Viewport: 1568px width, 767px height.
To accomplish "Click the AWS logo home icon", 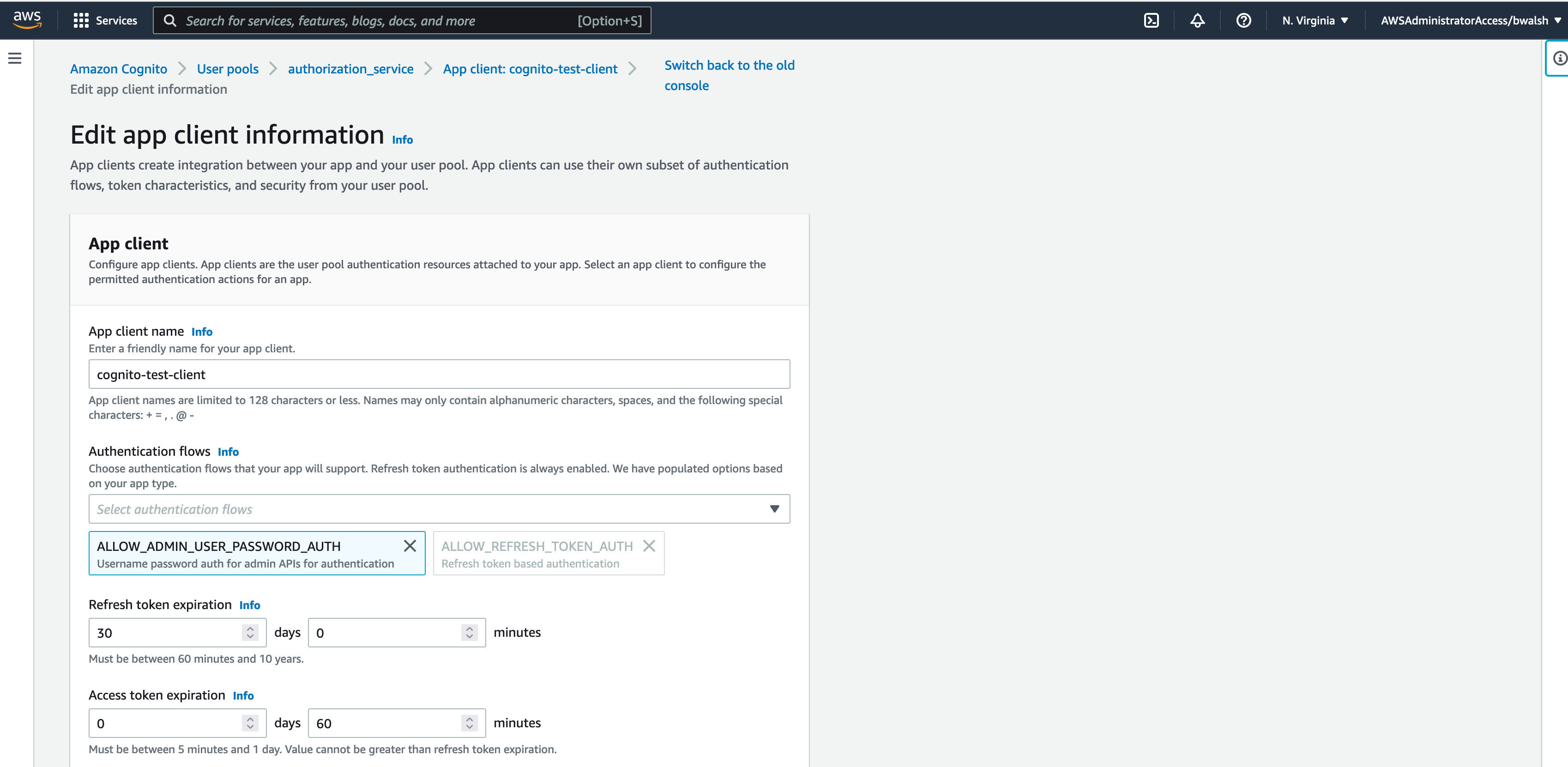I will click(x=27, y=20).
